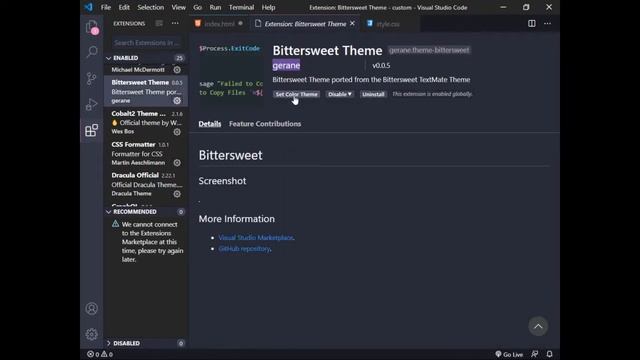This screenshot has height=360, width=640.
Task: Open the Run and Debug view
Action: click(92, 104)
